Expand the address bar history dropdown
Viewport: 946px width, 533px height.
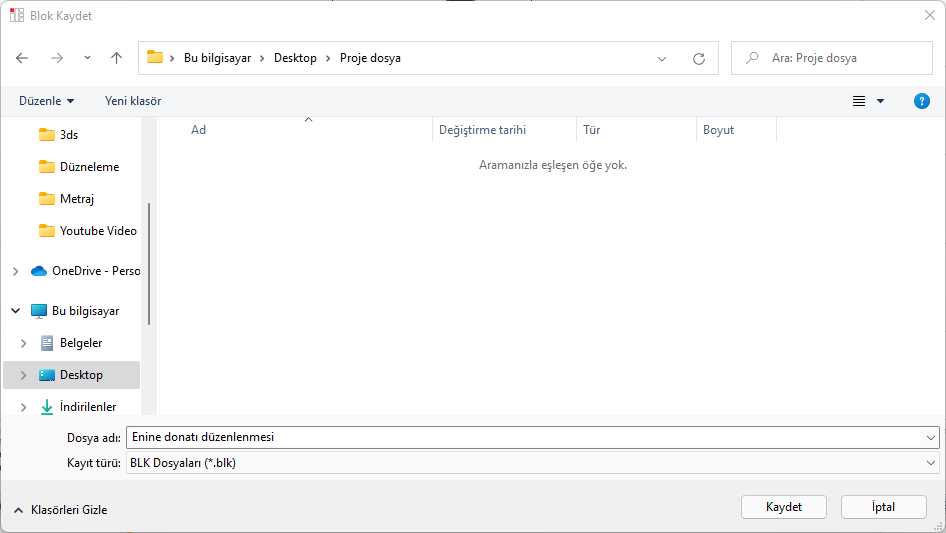click(662, 59)
